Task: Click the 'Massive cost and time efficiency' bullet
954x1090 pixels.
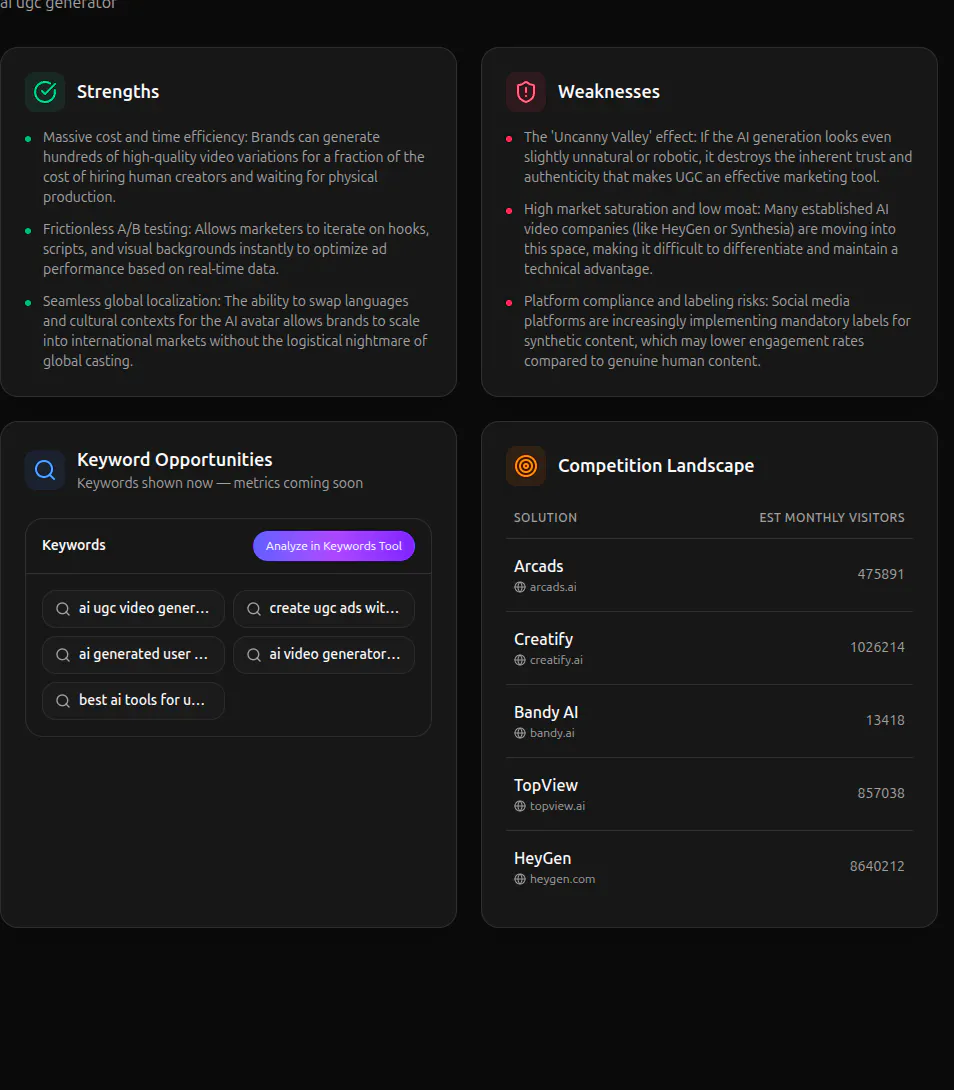Action: point(235,167)
